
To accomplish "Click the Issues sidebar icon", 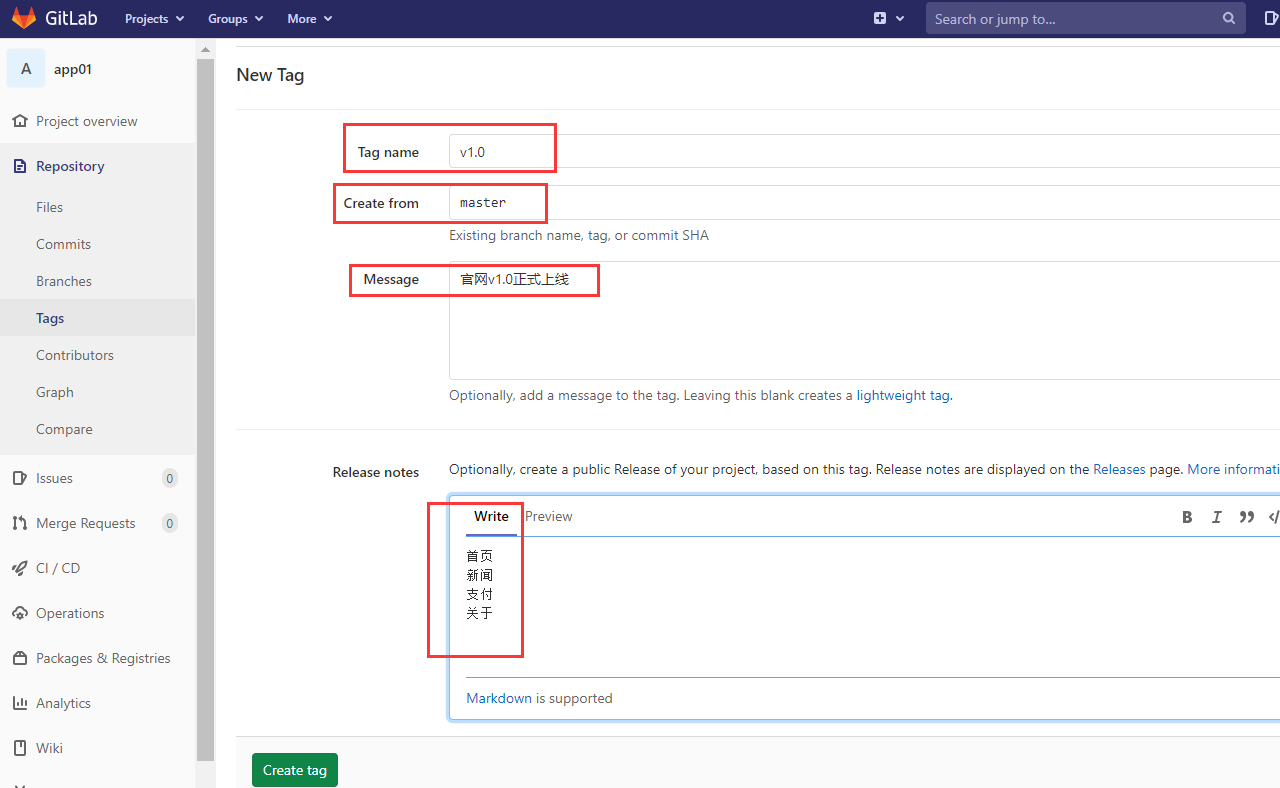I will click(19, 478).
